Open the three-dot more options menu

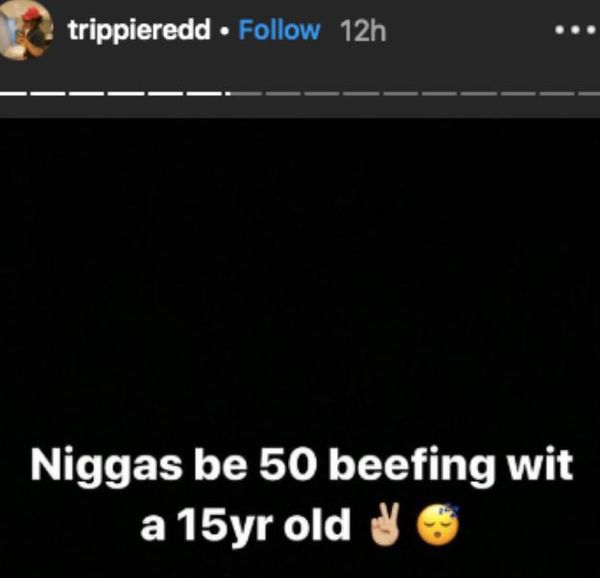click(x=576, y=30)
